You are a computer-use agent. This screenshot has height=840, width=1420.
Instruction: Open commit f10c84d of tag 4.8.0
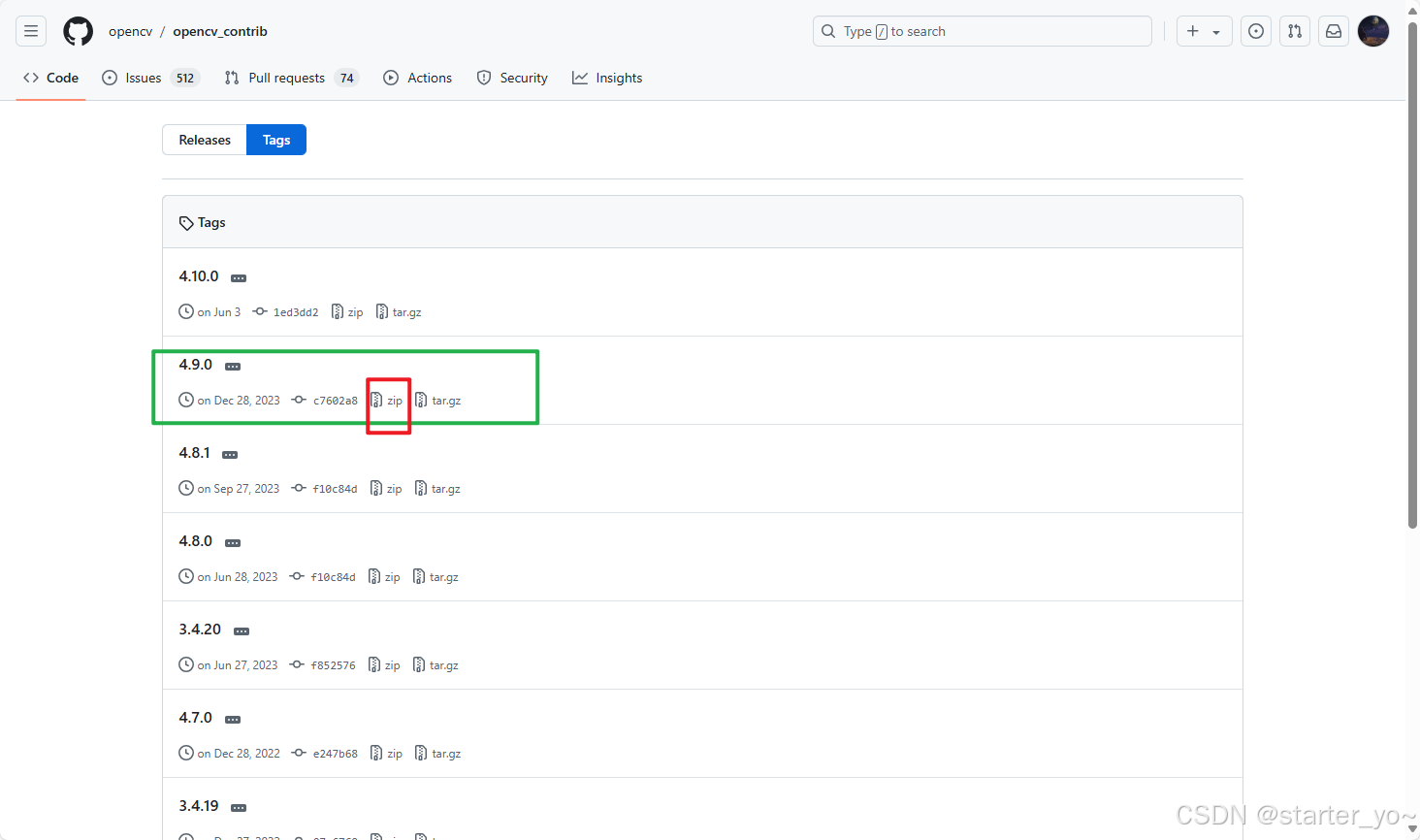[323, 577]
